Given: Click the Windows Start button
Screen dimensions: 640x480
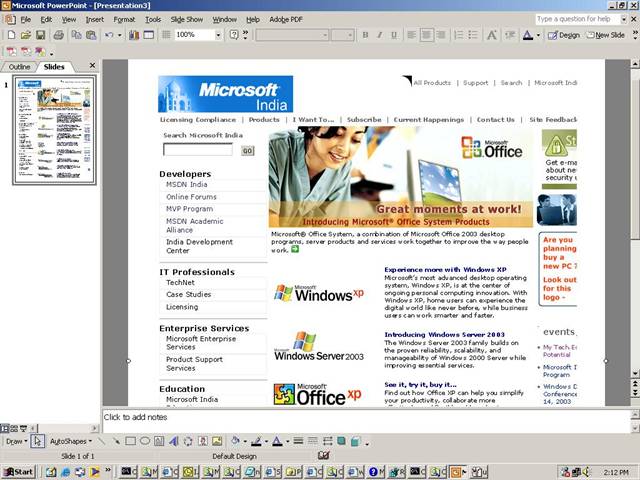Looking at the screenshot, I should [19, 472].
